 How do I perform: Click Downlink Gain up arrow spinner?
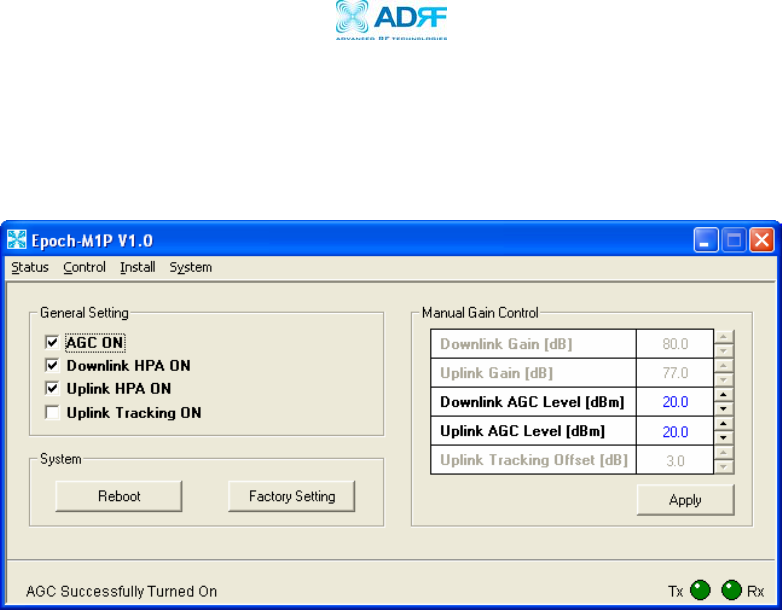click(724, 336)
